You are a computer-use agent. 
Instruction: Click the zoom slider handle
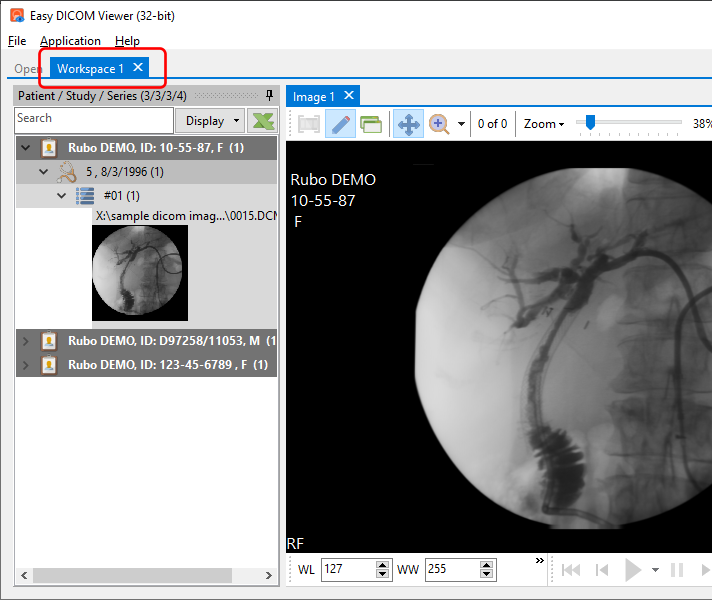591,122
